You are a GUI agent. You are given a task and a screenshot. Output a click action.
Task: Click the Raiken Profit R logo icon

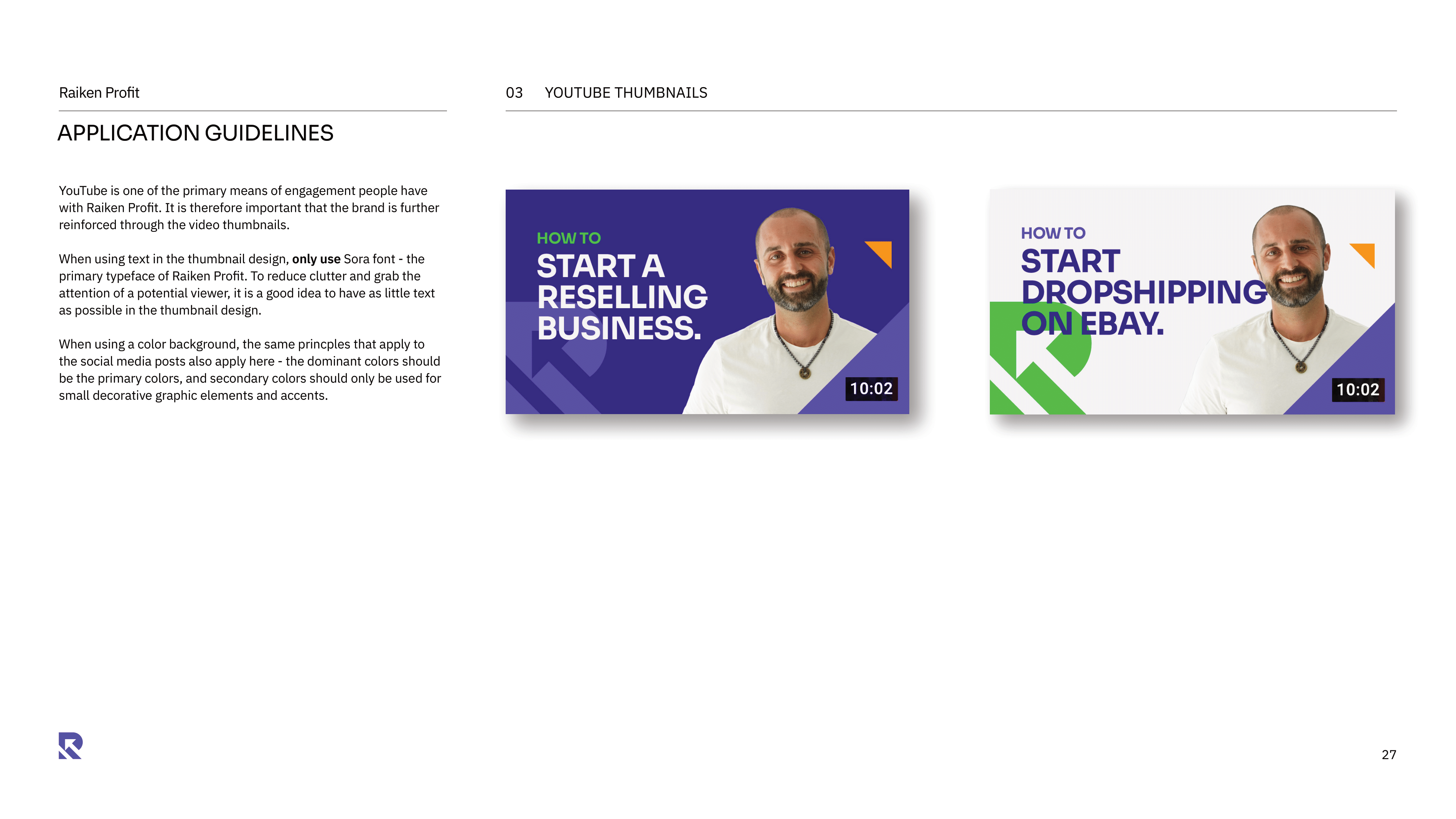[71, 746]
